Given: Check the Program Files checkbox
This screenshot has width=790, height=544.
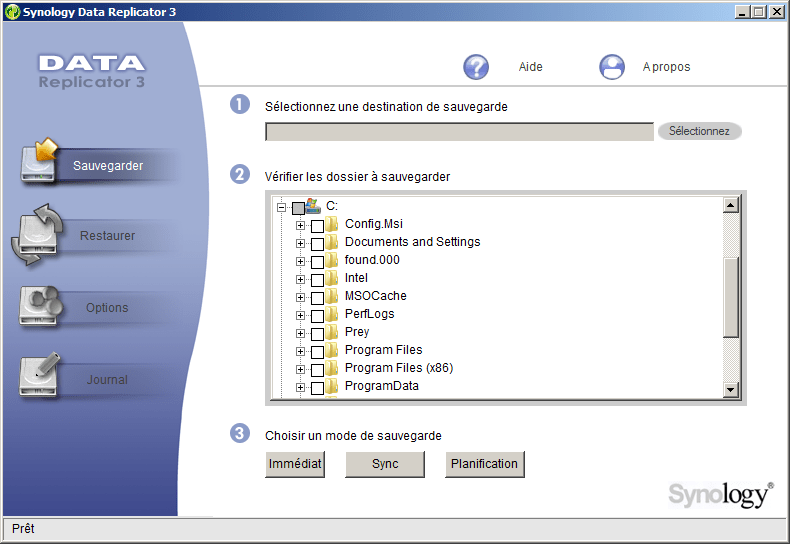Looking at the screenshot, I should 317,352.
